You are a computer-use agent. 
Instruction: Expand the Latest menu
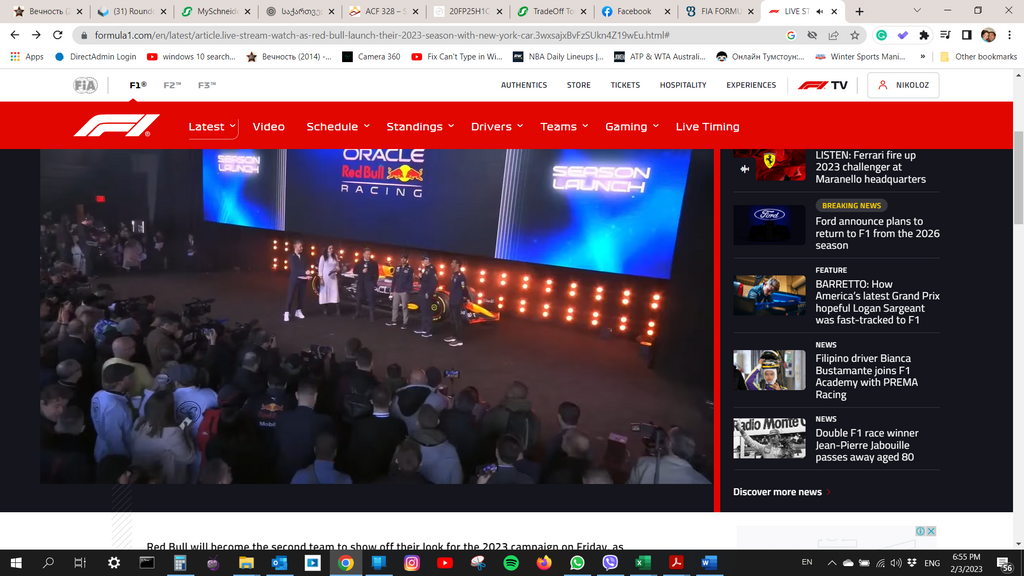coord(212,127)
